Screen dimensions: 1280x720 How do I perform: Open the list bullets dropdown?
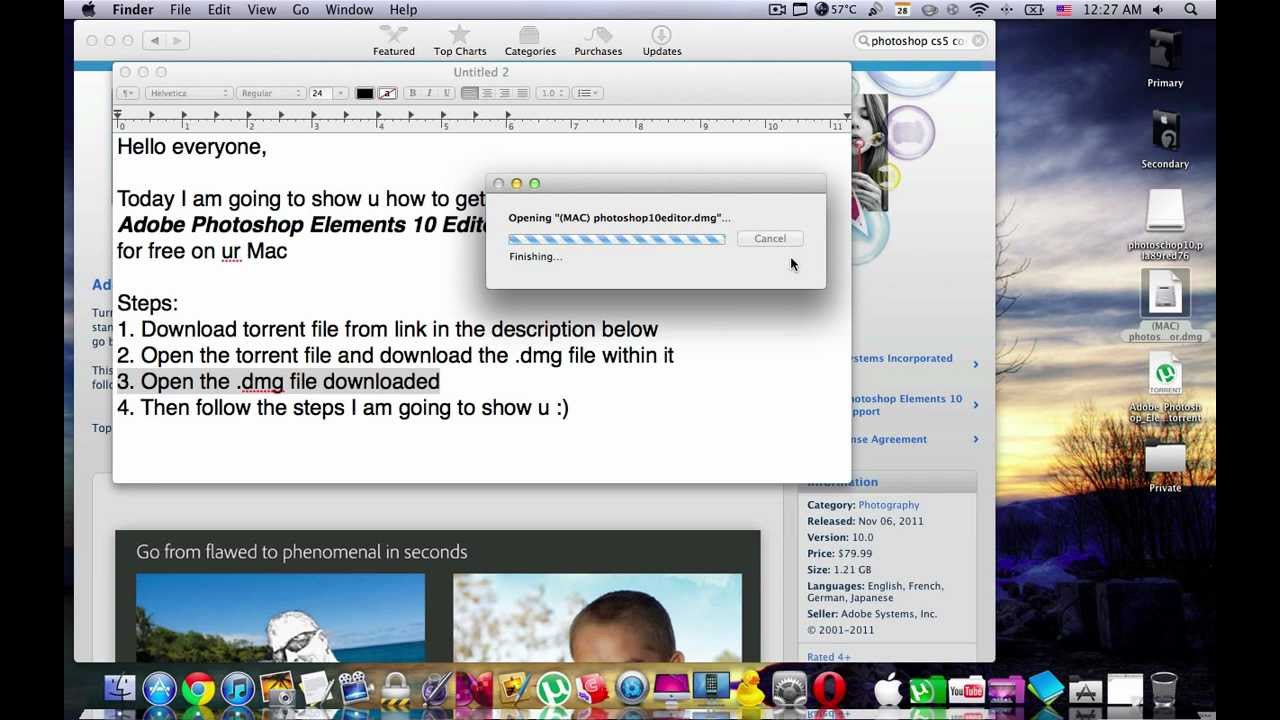(x=588, y=93)
